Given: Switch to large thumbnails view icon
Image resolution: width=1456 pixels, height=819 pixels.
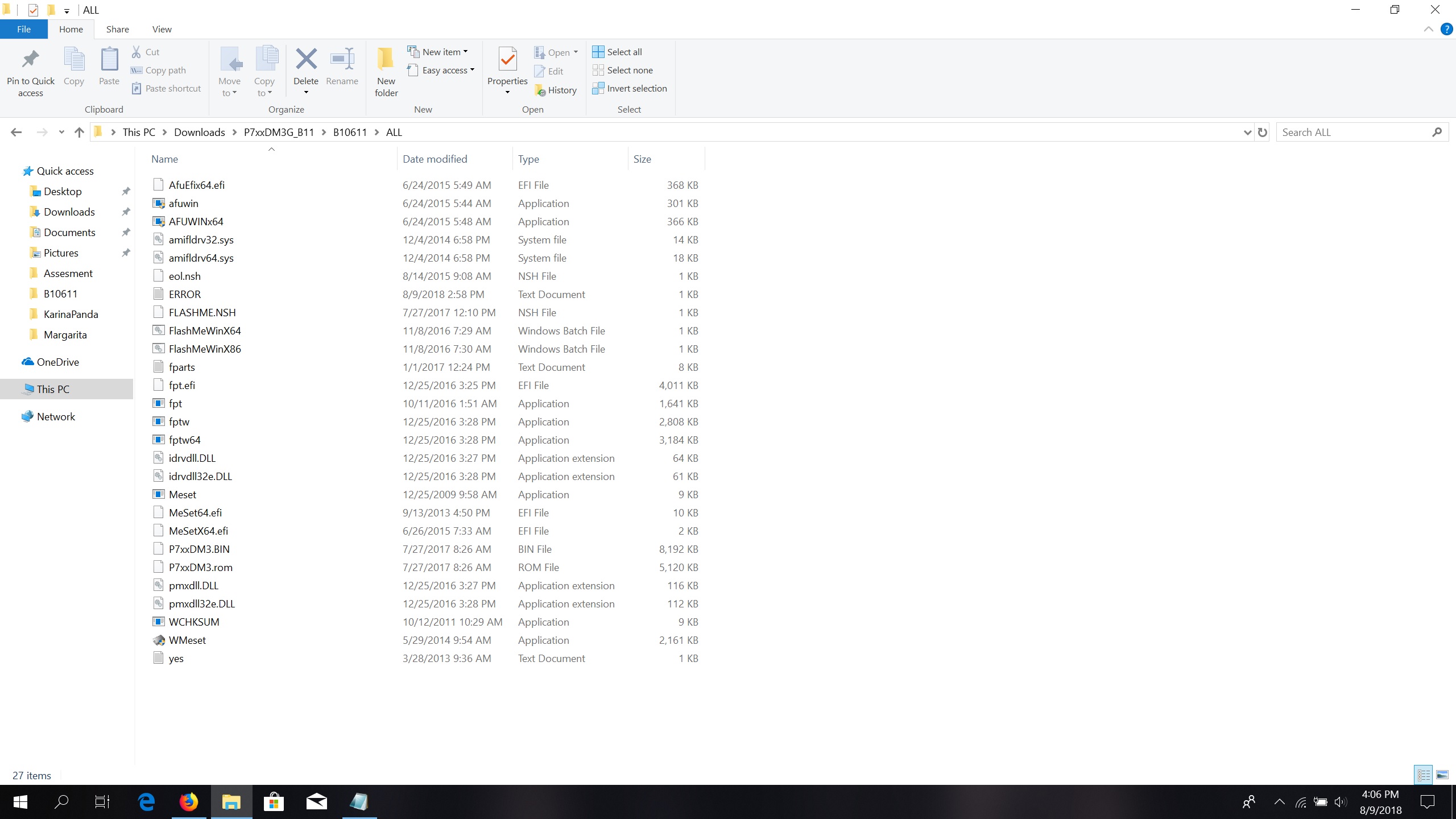Looking at the screenshot, I should (1442, 775).
